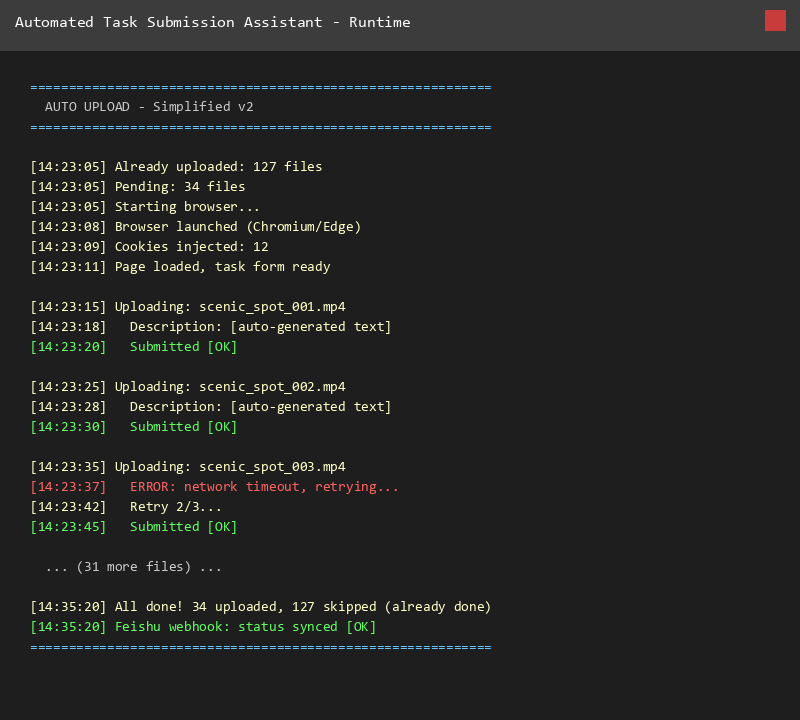Click the 'Automated Task Submission Assistant - Runtime' title

[x=212, y=22]
